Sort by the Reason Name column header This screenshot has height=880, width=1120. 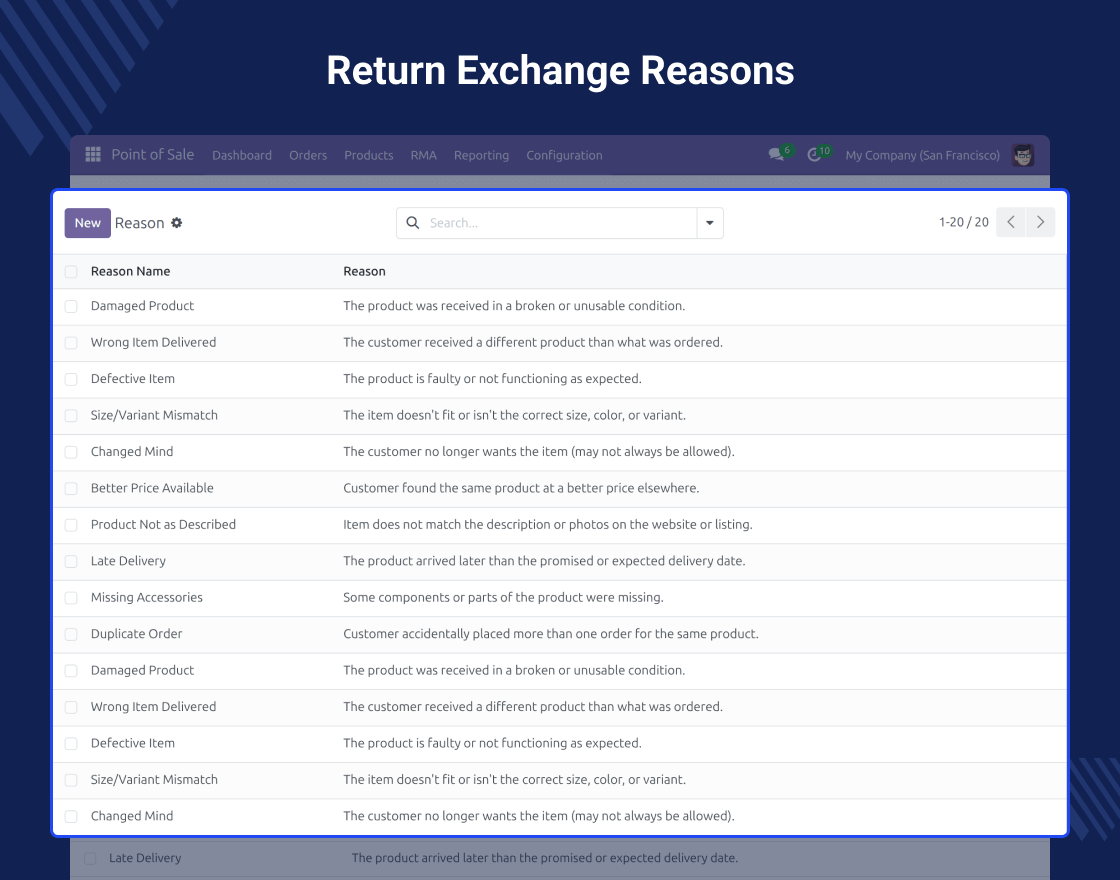point(130,271)
